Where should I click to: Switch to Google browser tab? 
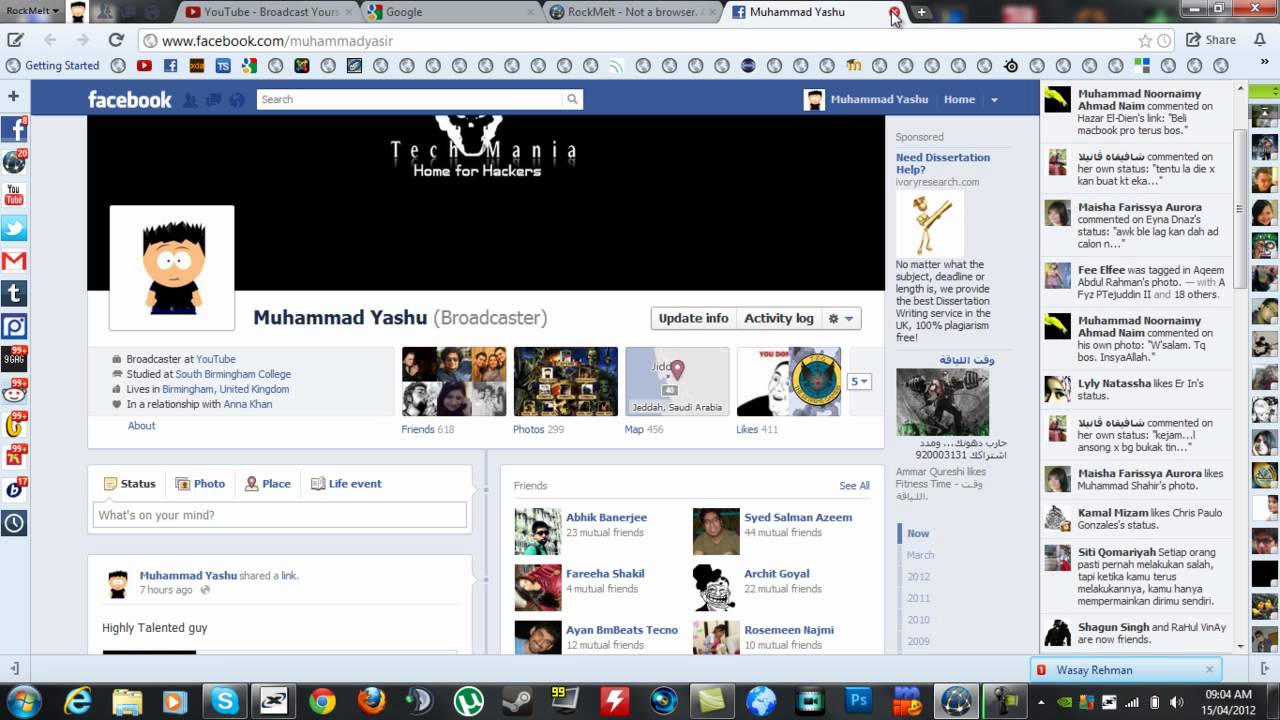click(x=448, y=12)
